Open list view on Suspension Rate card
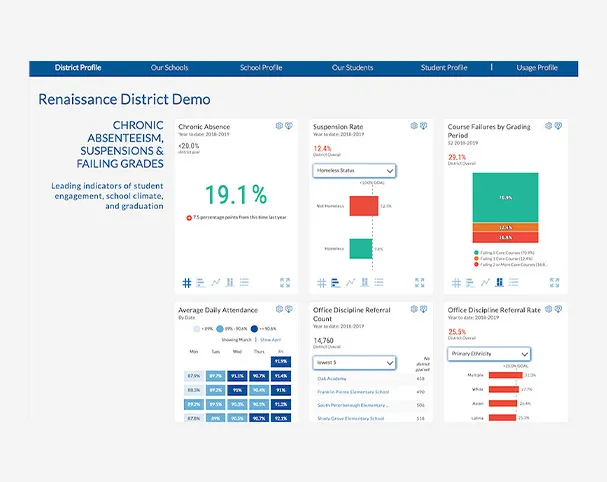The height and width of the screenshot is (482, 607). (379, 282)
